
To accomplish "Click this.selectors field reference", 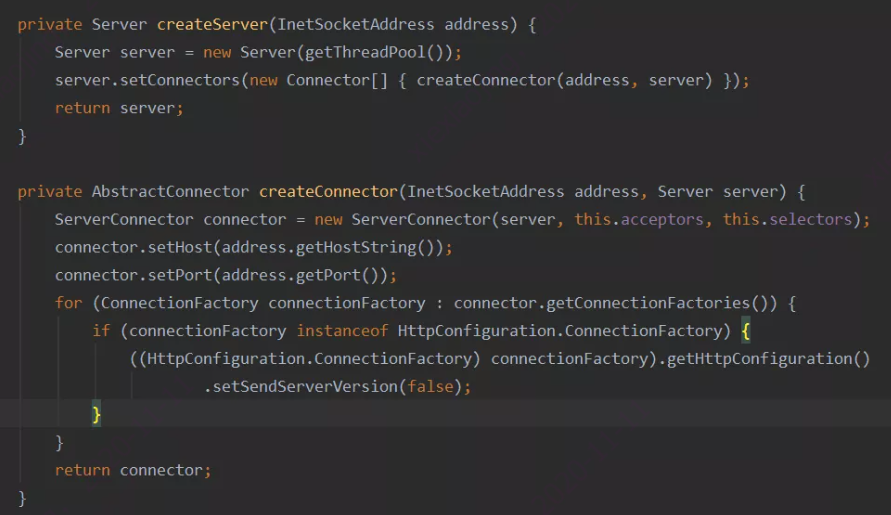I will pos(787,219).
